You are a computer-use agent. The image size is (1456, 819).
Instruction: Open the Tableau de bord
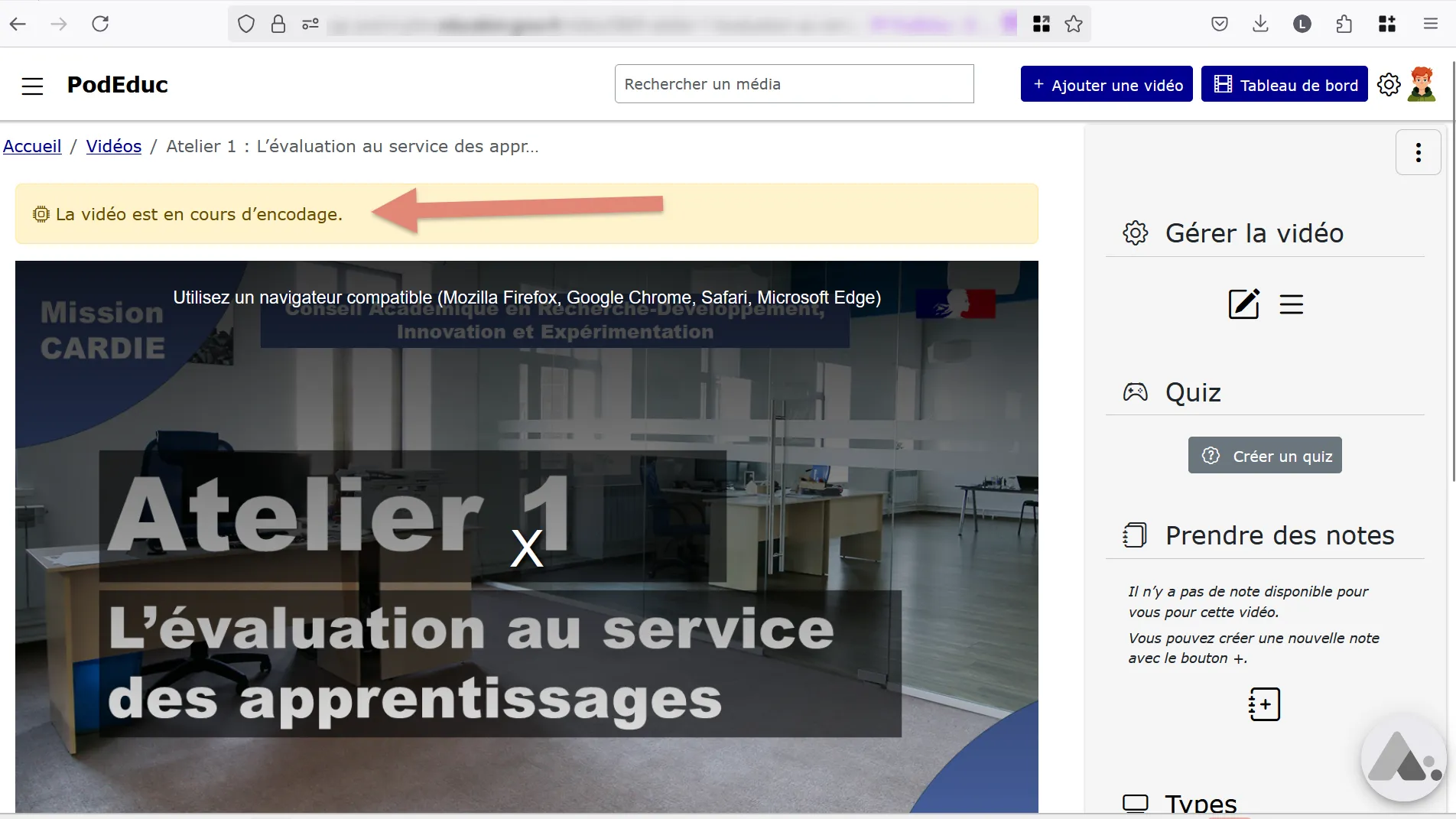tap(1285, 84)
